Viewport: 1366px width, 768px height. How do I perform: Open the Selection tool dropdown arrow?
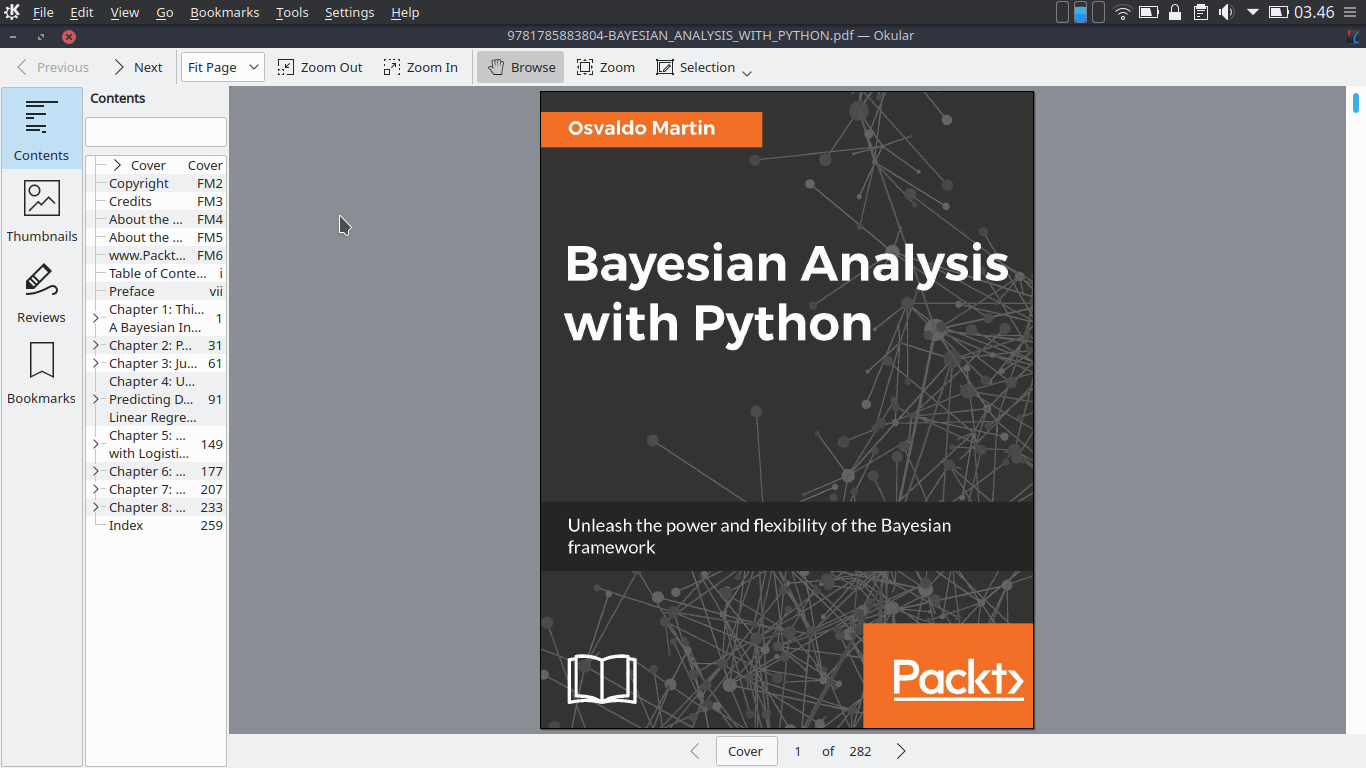747,71
